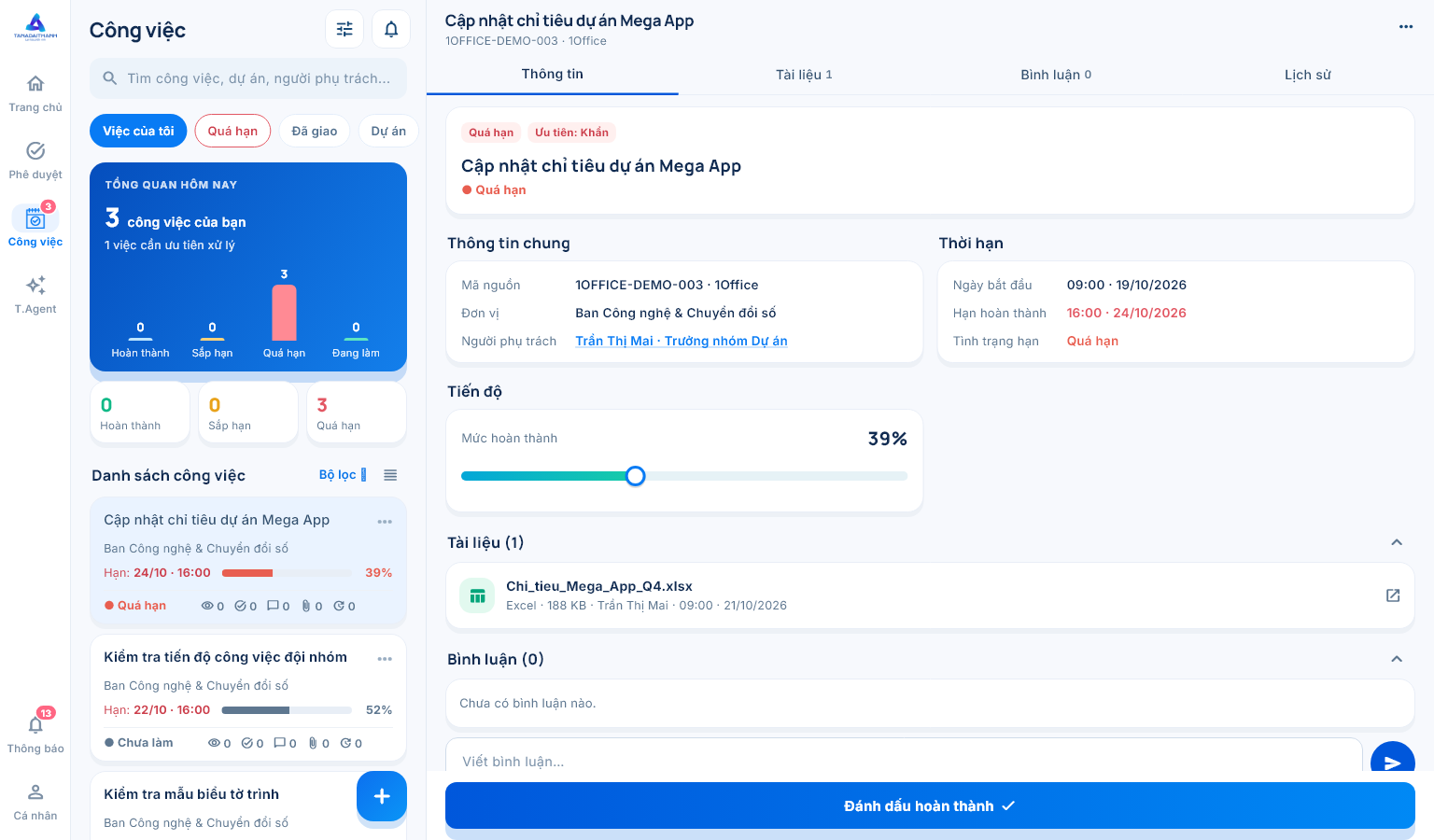The image size is (1434, 840).
Task: Open the Kiểm tra mẫu biểu tờ trình task
Action: [x=191, y=794]
